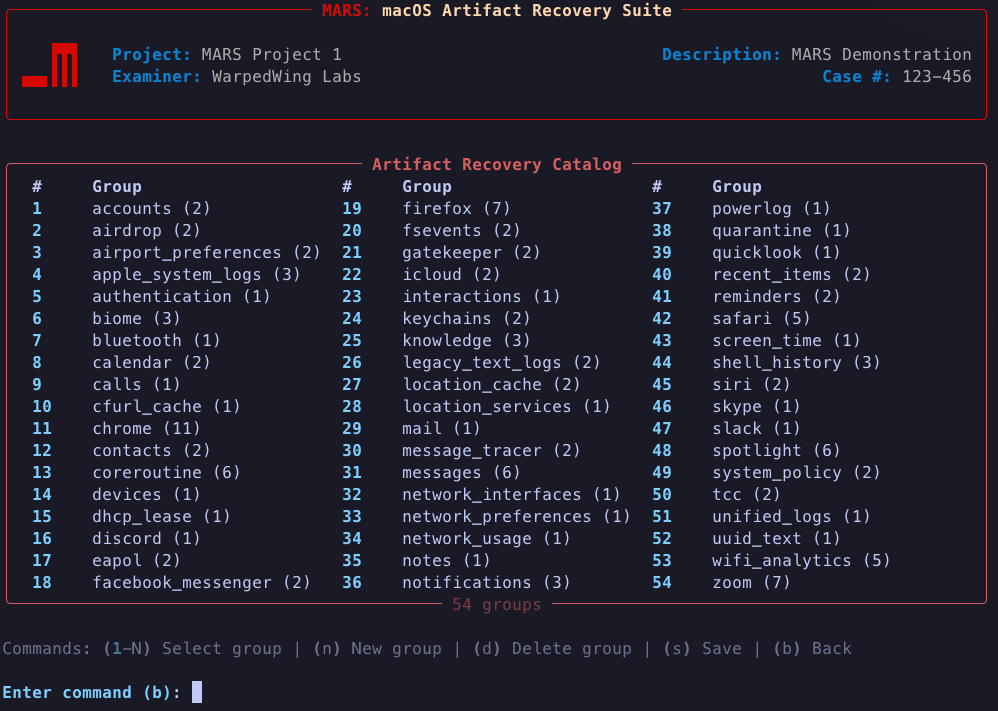Select the airdrop (2) group entry
Screen dimensions: 998x711
146,230
